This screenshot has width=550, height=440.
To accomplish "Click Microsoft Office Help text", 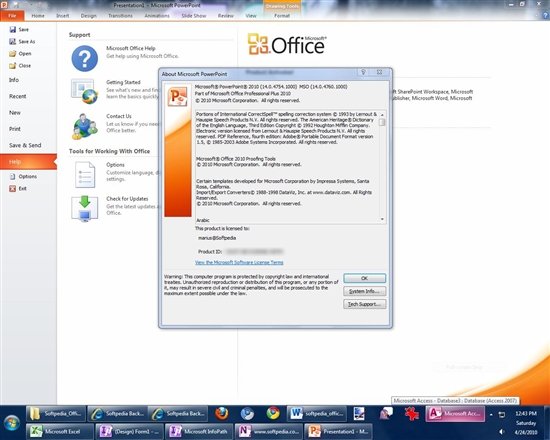I will [x=131, y=48].
